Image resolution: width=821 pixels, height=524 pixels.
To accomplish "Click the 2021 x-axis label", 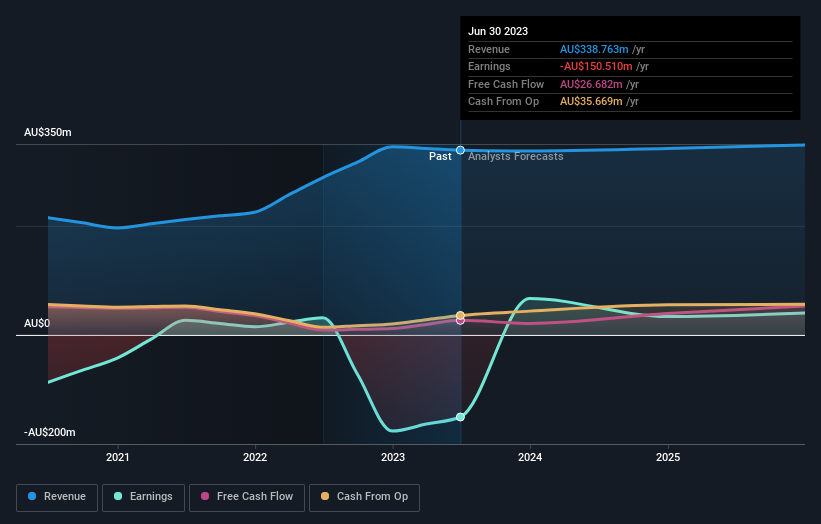I will 117,457.
